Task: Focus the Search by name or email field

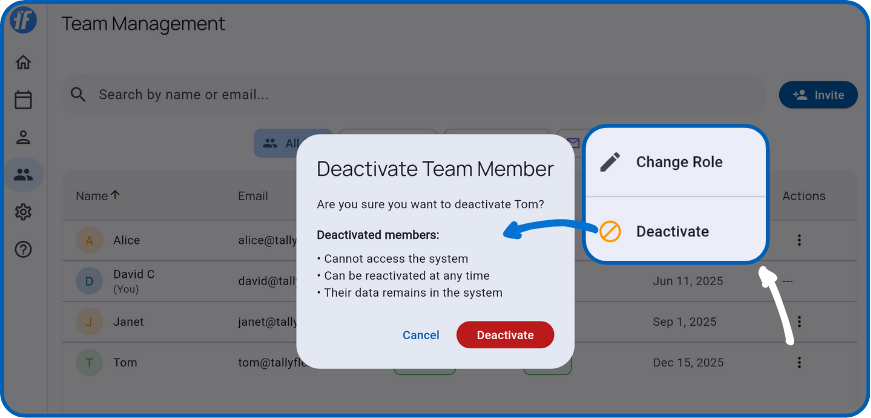Action: (x=413, y=94)
